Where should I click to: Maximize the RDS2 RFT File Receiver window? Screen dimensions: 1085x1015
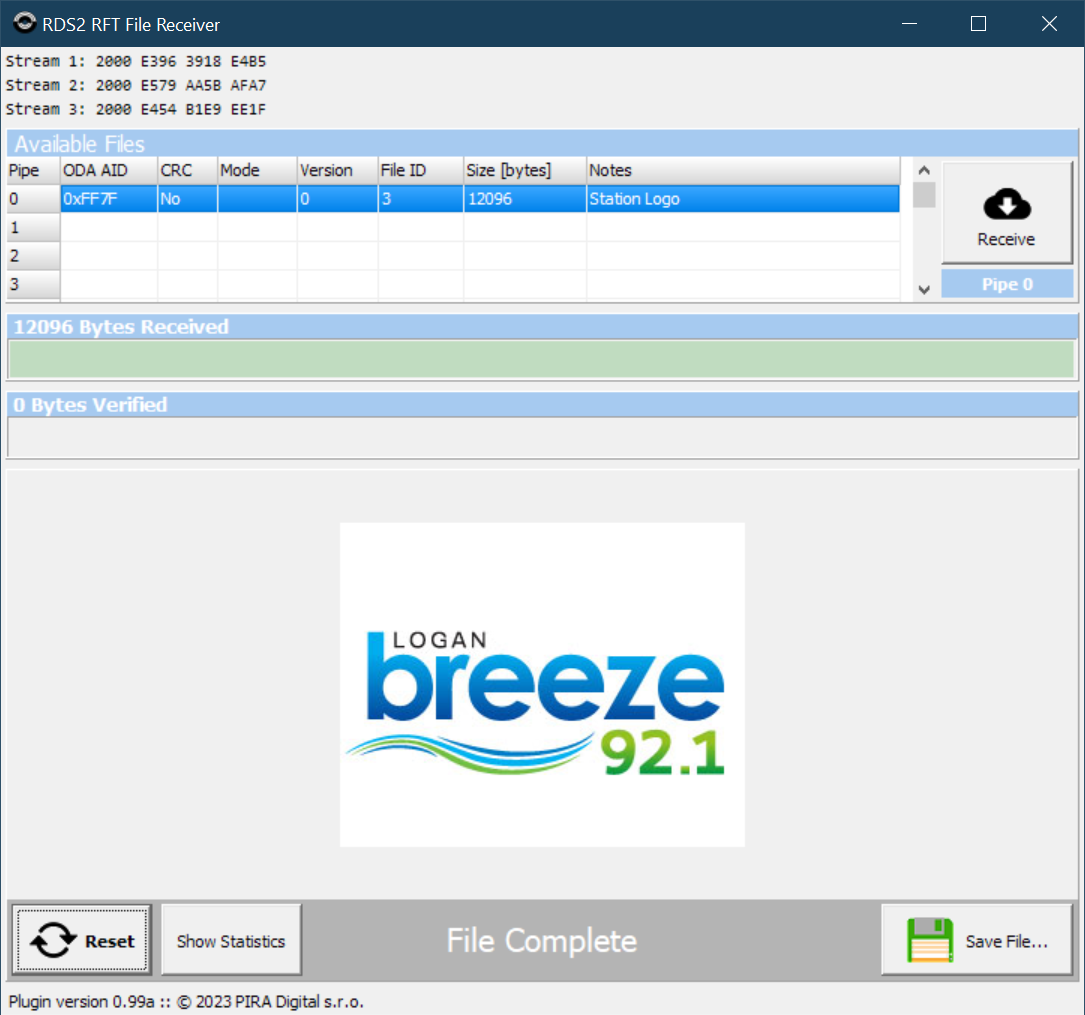[978, 23]
